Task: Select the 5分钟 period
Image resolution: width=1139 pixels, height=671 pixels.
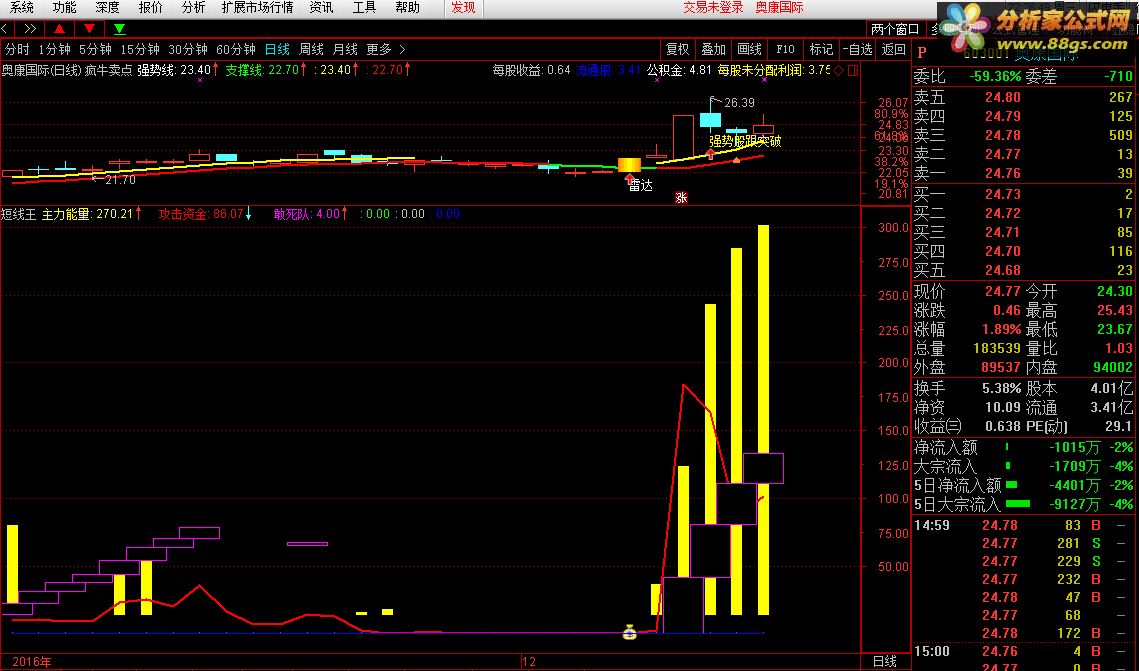Action: pos(95,49)
